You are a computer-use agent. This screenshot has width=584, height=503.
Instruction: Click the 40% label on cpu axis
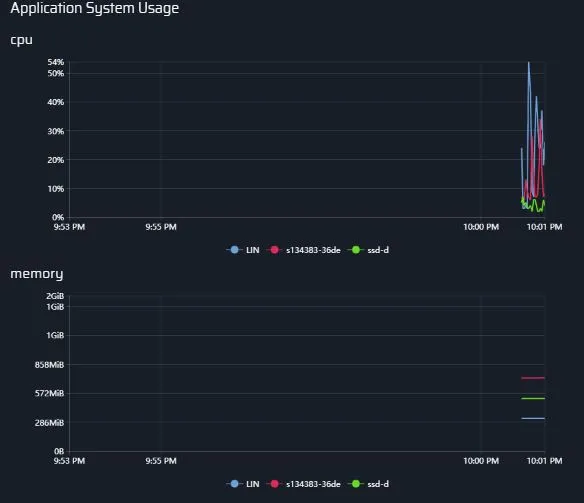pyautogui.click(x=56, y=102)
